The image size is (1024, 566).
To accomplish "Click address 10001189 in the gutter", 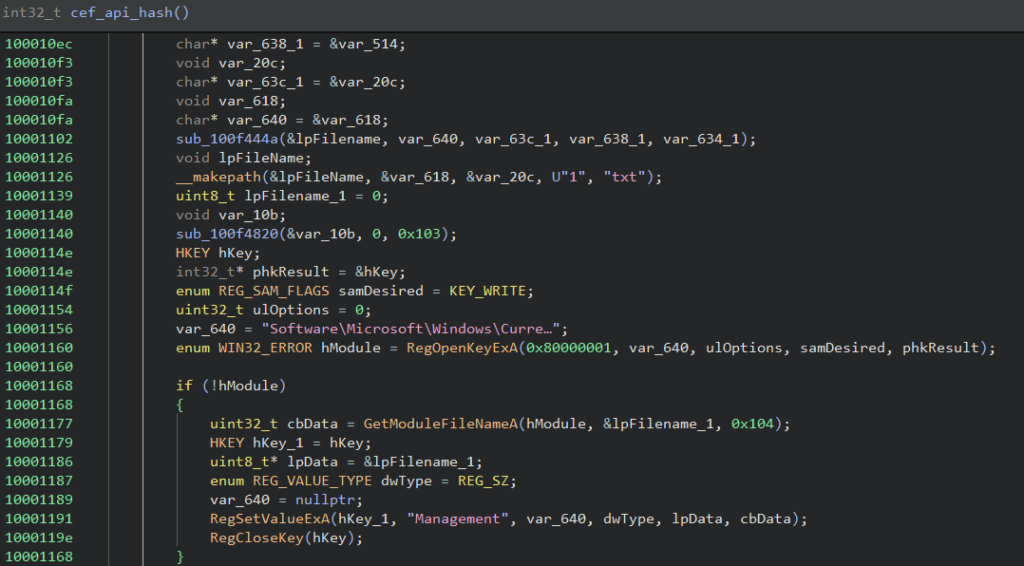I will 39,500.
